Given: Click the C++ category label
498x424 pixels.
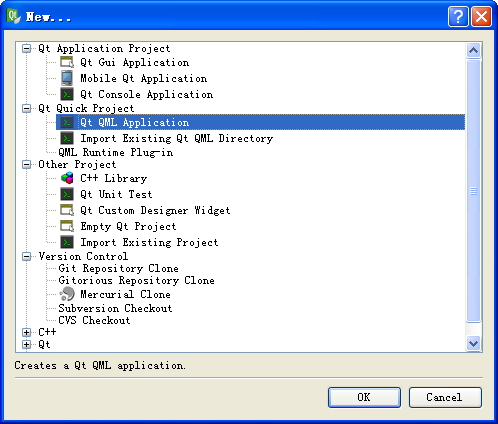Looking at the screenshot, I should (47, 333).
